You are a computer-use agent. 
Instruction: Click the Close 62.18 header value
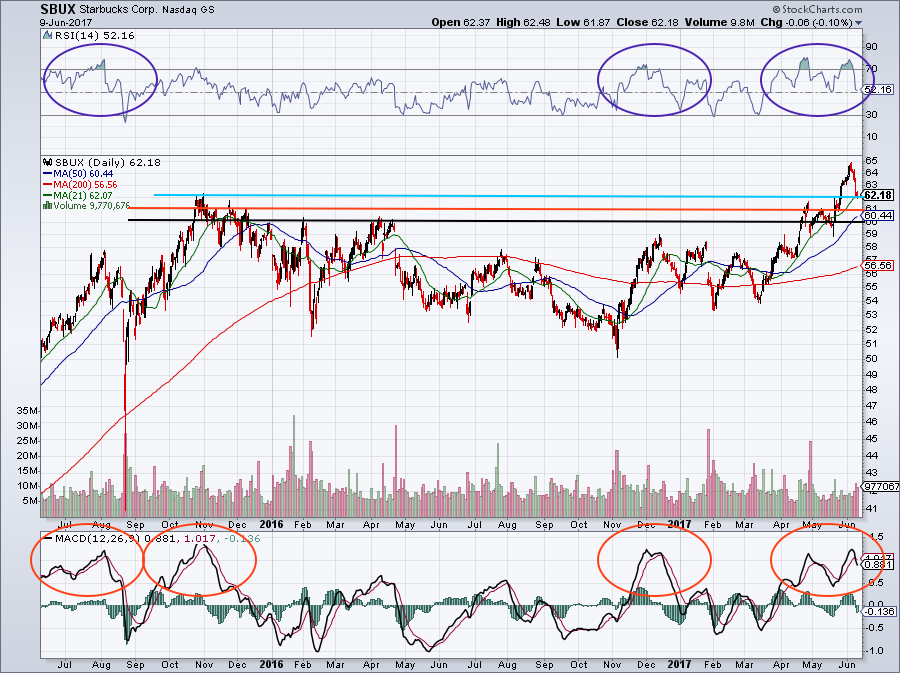(x=647, y=22)
